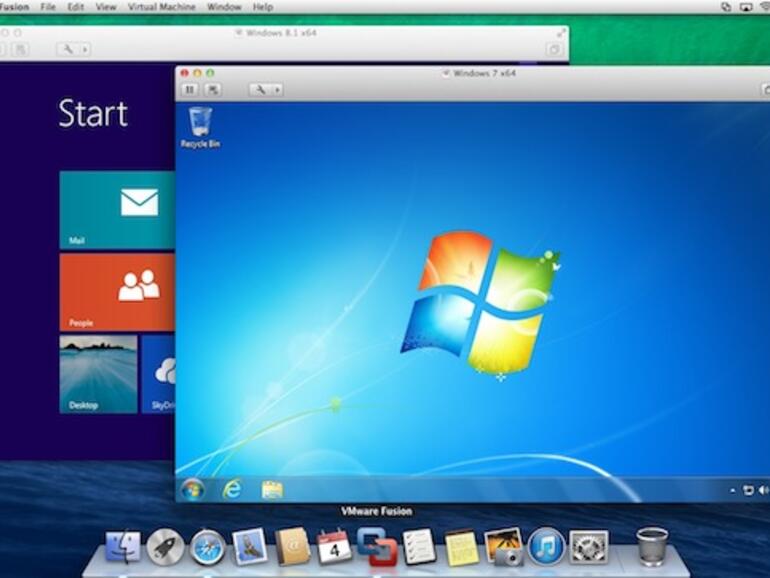Open Windows Explorer from Windows 7 taskbar
This screenshot has width=770, height=578.
[272, 490]
